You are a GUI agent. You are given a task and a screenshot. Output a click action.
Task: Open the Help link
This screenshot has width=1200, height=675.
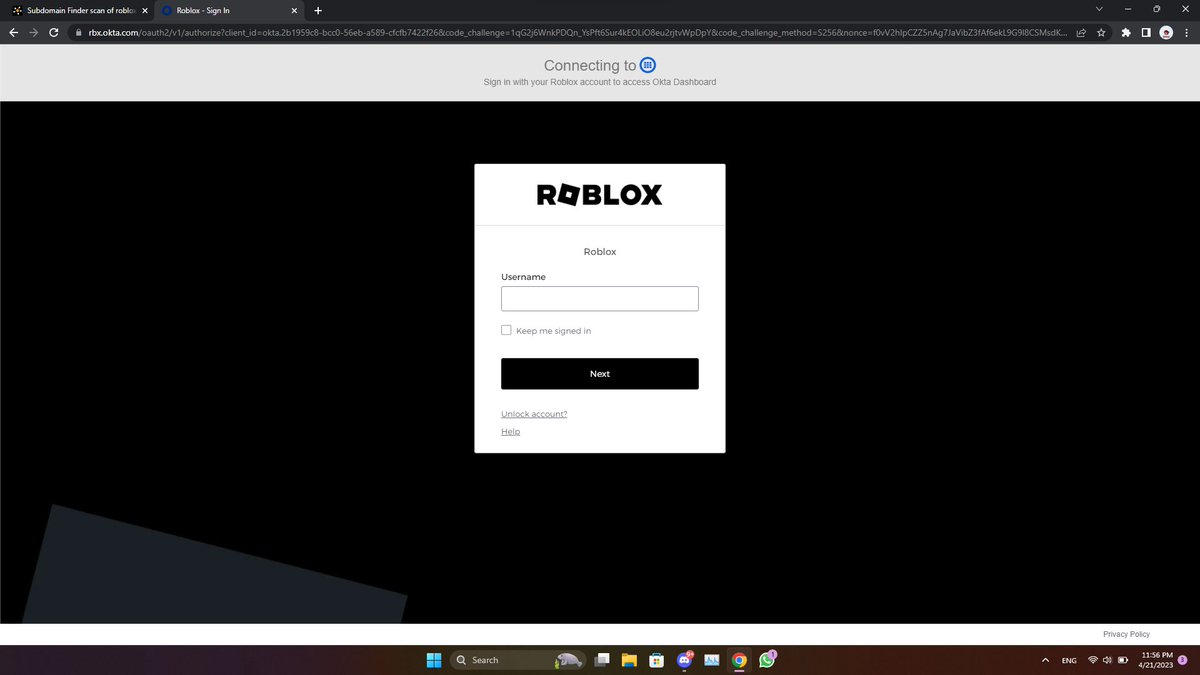(510, 432)
